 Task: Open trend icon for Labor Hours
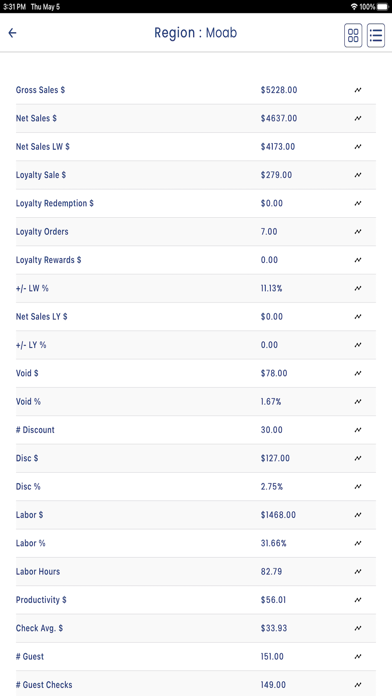pos(358,572)
